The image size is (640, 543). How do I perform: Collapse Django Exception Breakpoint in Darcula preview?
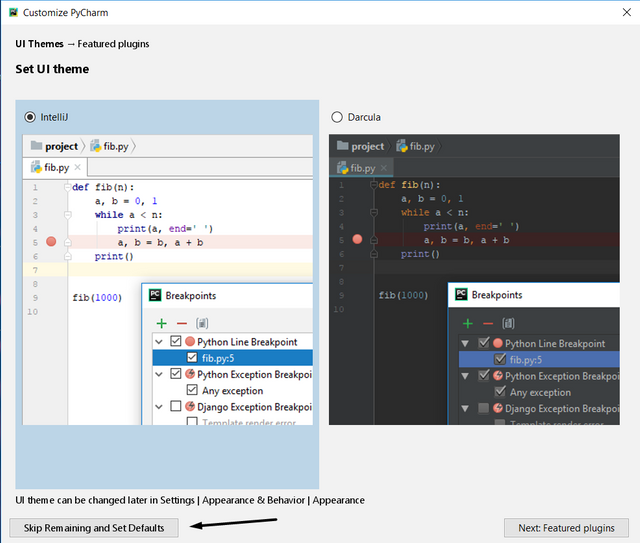465,408
